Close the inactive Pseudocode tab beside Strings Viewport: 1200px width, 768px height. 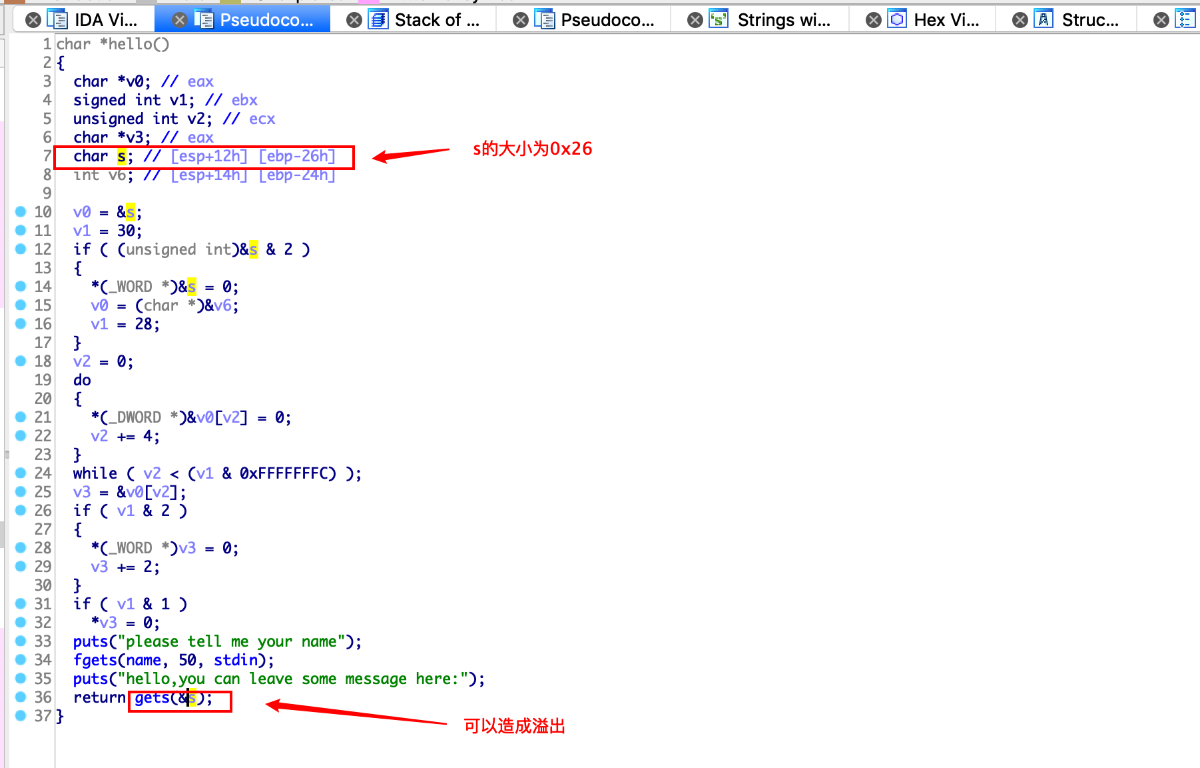click(x=520, y=19)
